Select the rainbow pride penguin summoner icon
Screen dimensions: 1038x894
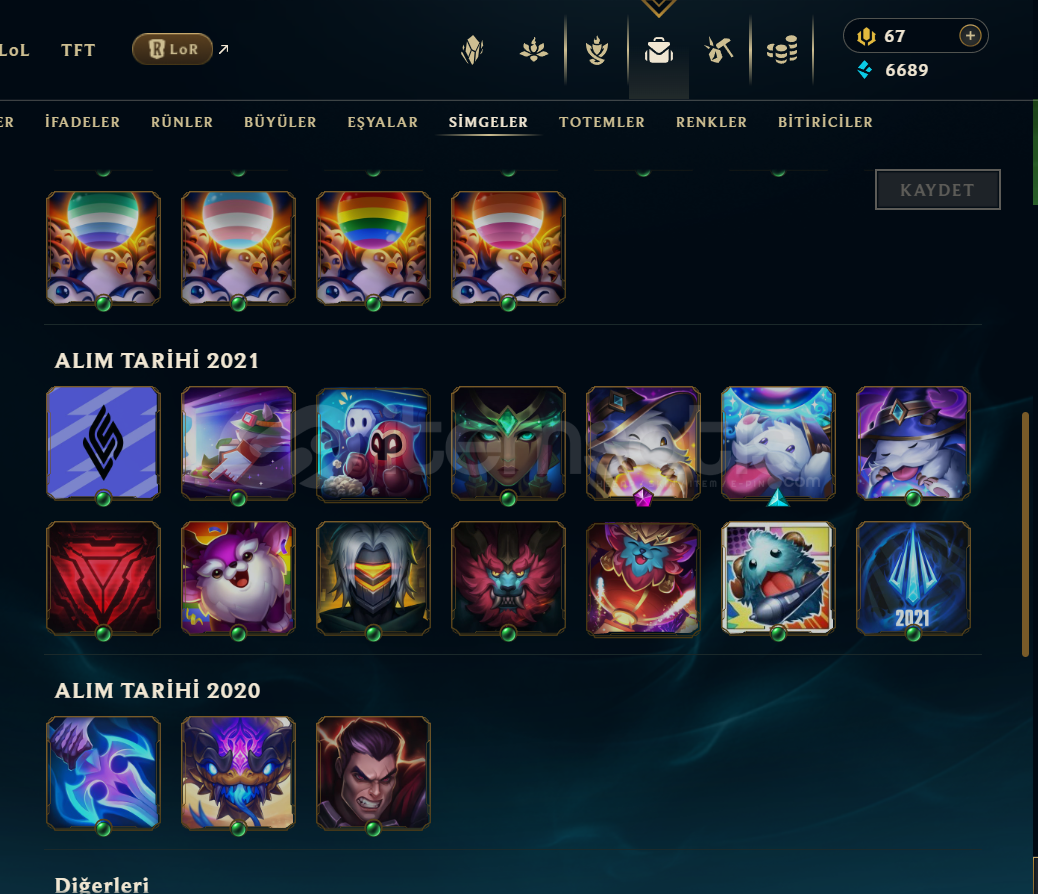373,248
